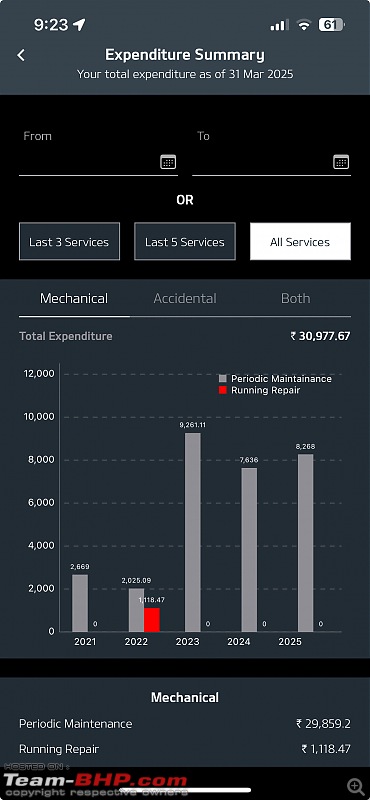This screenshot has height=800, width=370.
Task: Tap the Wi-Fi status icon
Action: click(304, 25)
